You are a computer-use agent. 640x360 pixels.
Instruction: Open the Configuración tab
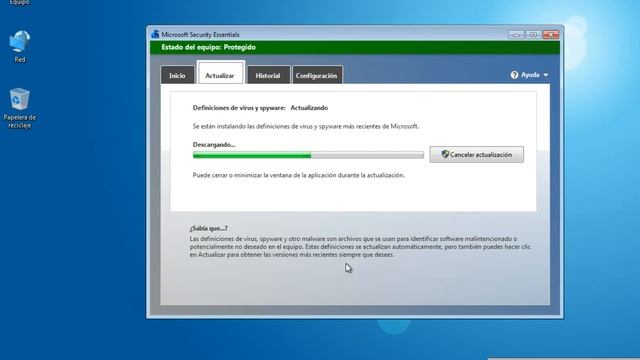[317, 76]
